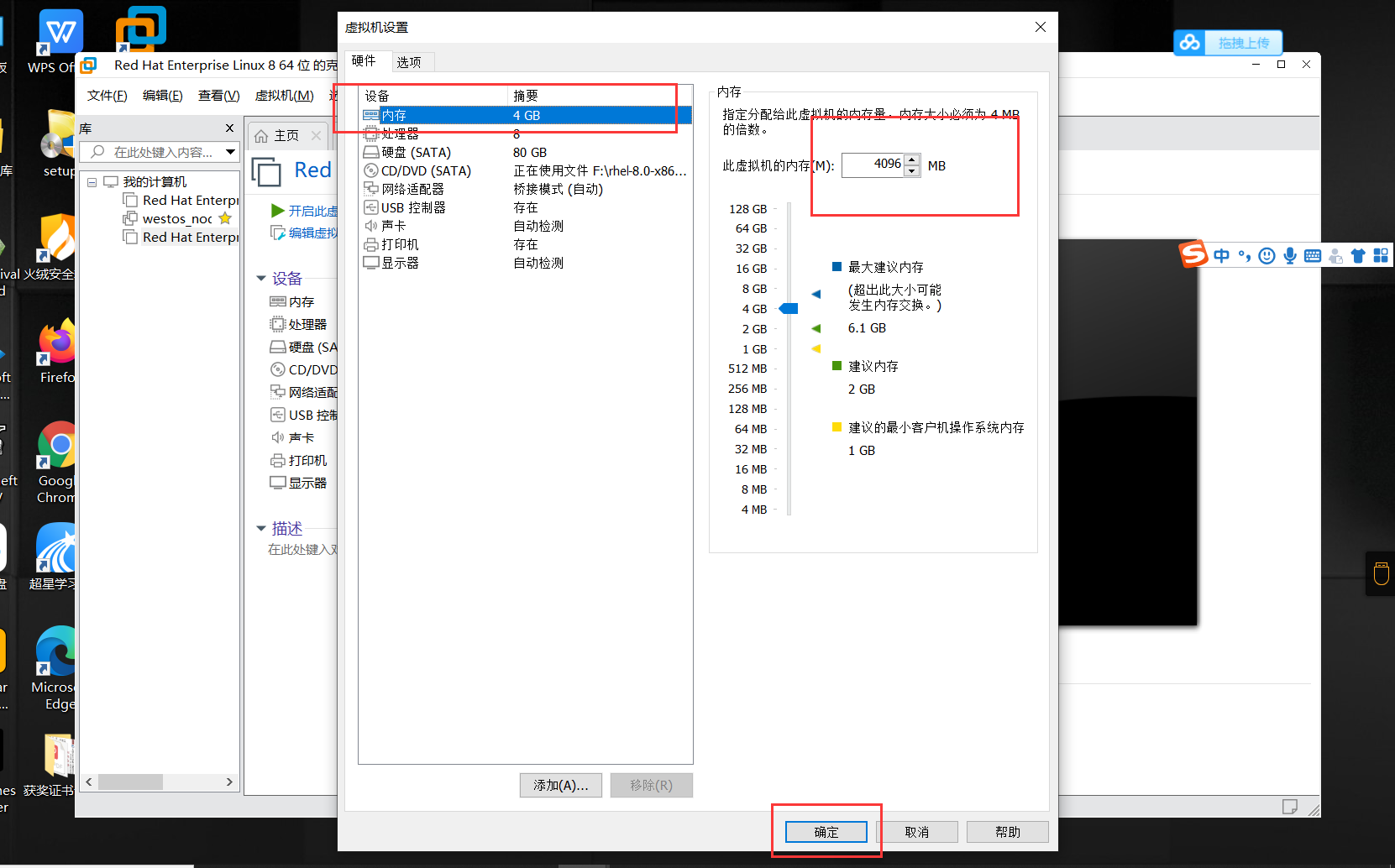The width and height of the screenshot is (1395, 868).
Task: Select the 内存 device row in settings
Action: point(526,115)
